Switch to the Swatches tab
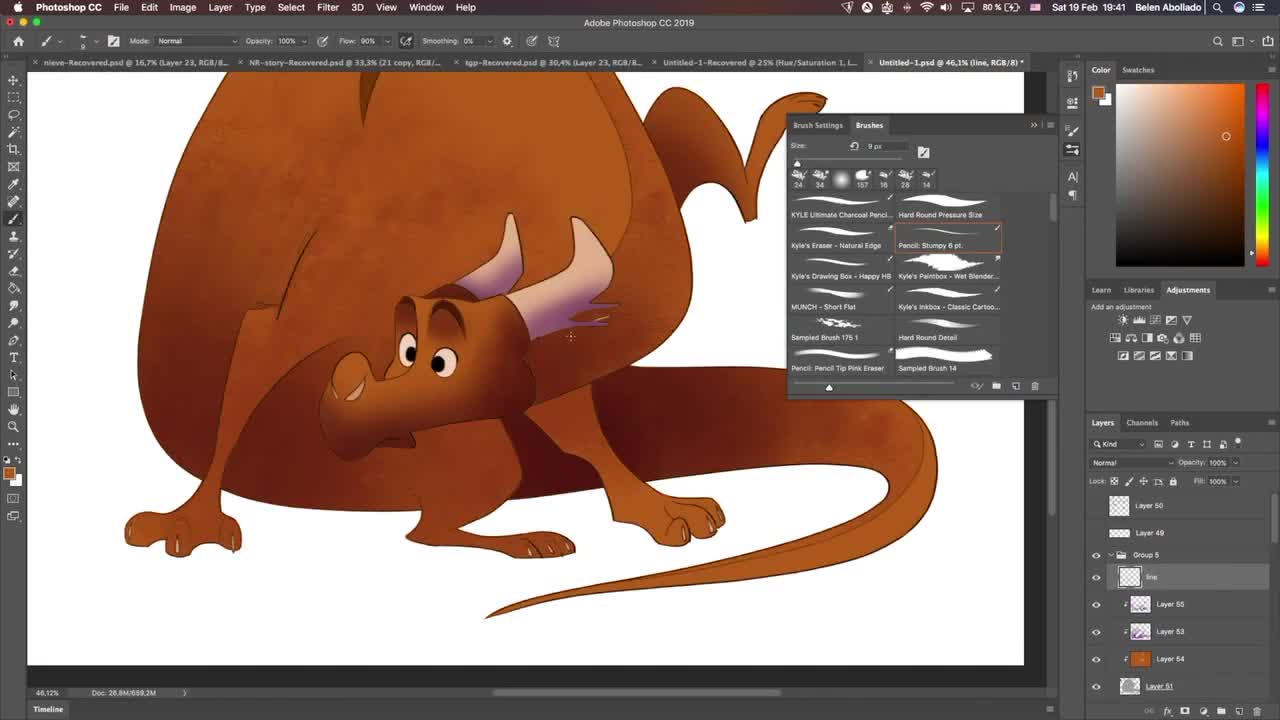The image size is (1280, 720). tap(1138, 70)
